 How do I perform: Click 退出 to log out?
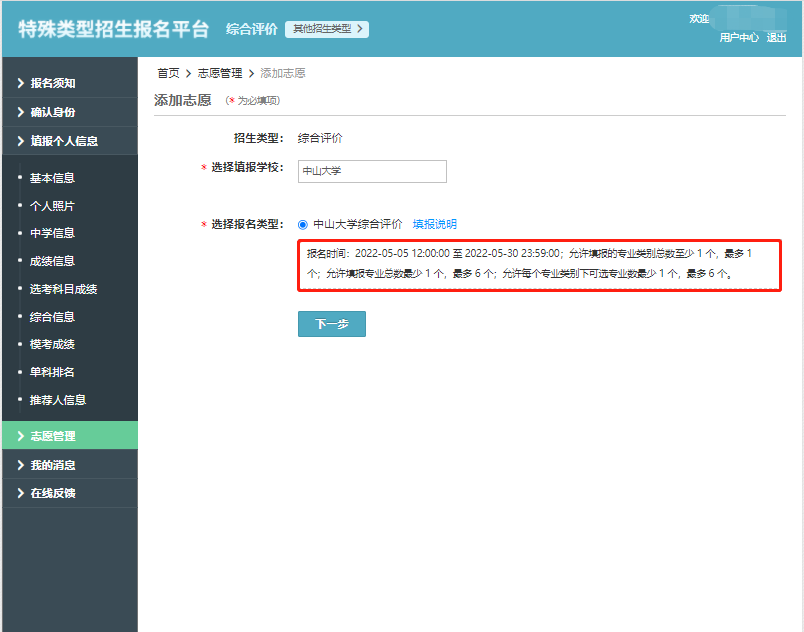coord(776,37)
